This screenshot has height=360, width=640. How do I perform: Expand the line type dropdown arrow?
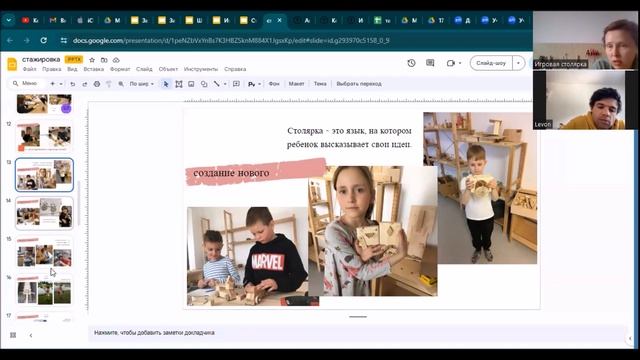click(225, 84)
